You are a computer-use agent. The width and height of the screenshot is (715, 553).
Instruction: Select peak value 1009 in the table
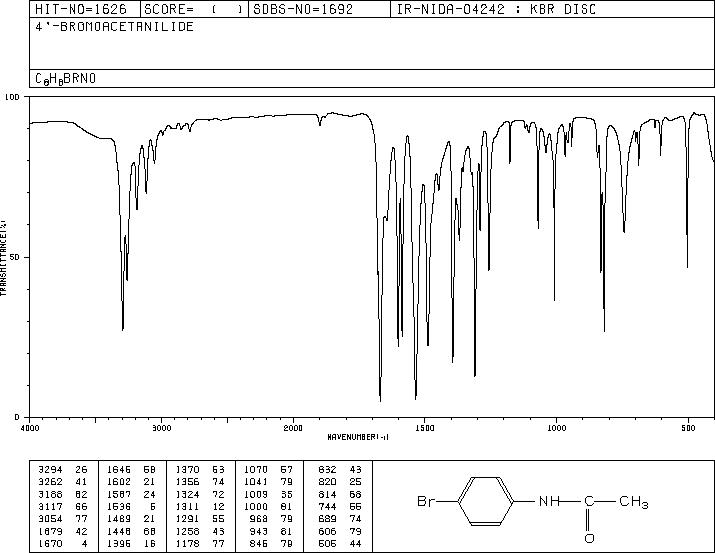click(x=256, y=494)
